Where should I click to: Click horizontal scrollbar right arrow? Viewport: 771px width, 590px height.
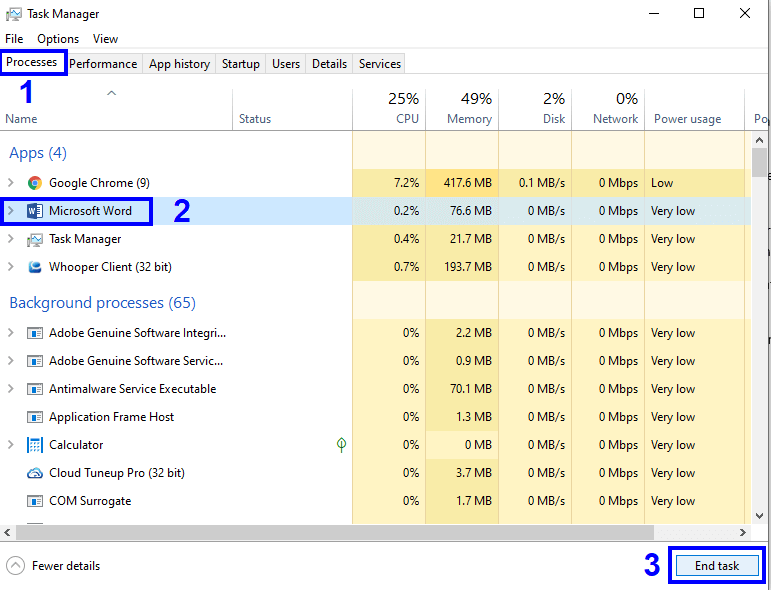[743, 532]
